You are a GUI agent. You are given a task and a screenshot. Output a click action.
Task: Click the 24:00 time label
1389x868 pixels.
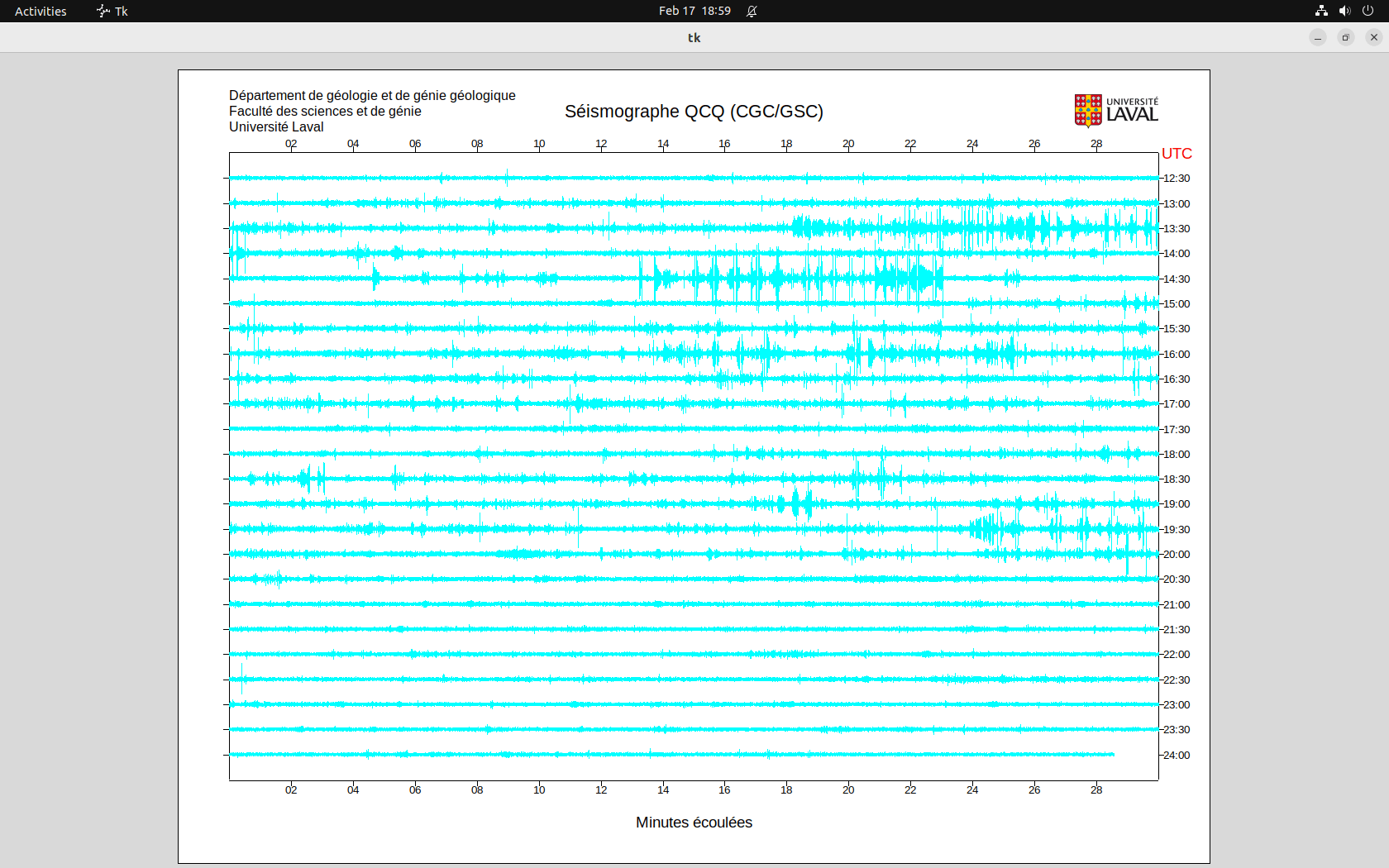(x=1177, y=756)
